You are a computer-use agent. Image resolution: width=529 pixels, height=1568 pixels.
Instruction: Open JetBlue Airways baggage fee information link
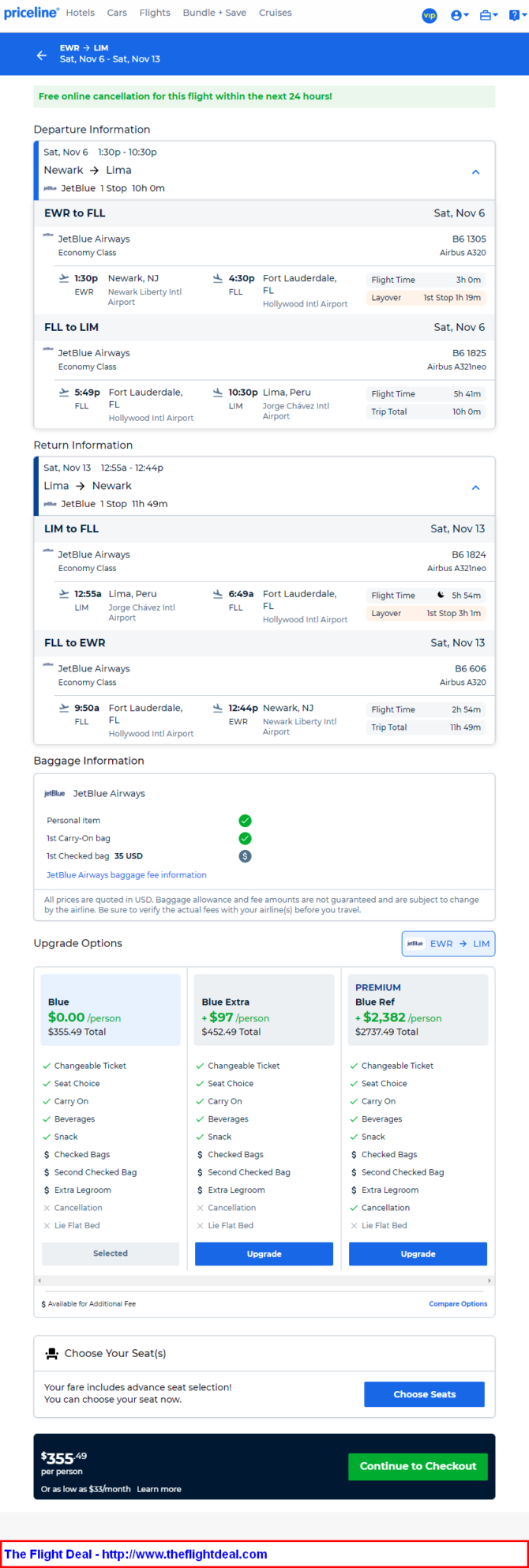tap(126, 874)
